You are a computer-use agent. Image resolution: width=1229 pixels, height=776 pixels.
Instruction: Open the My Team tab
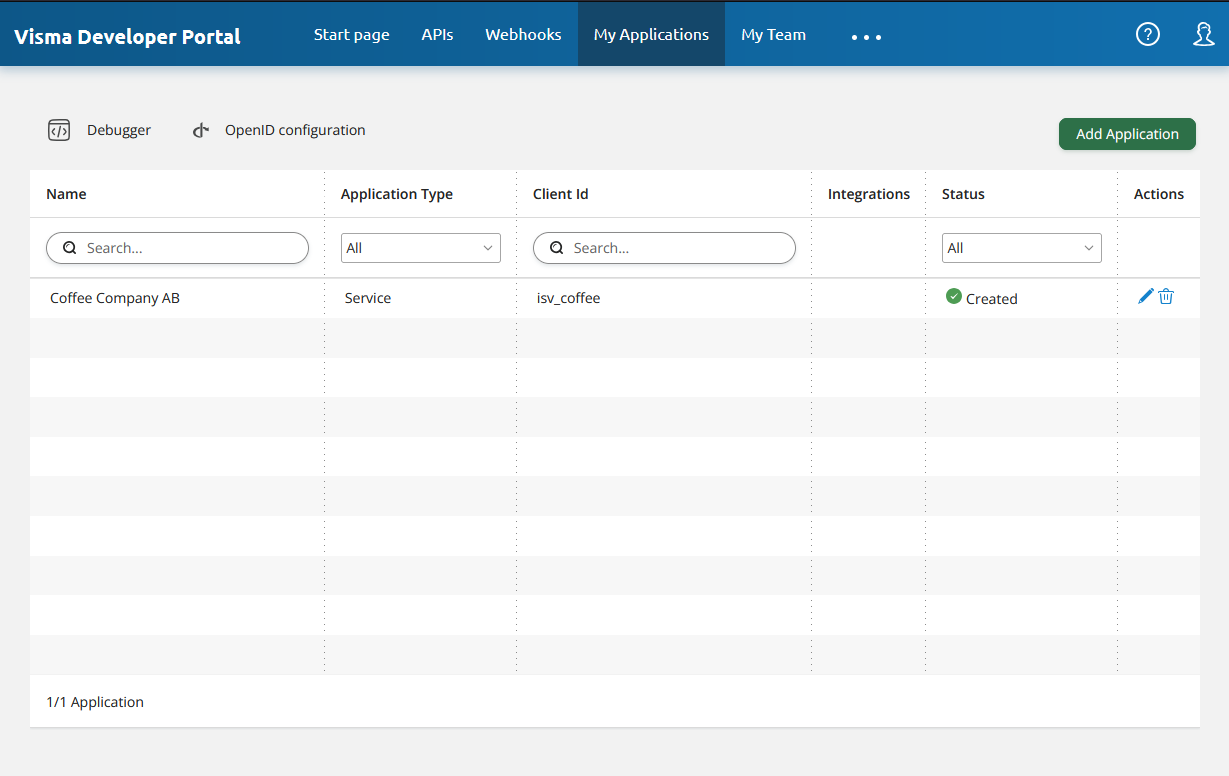(773, 34)
